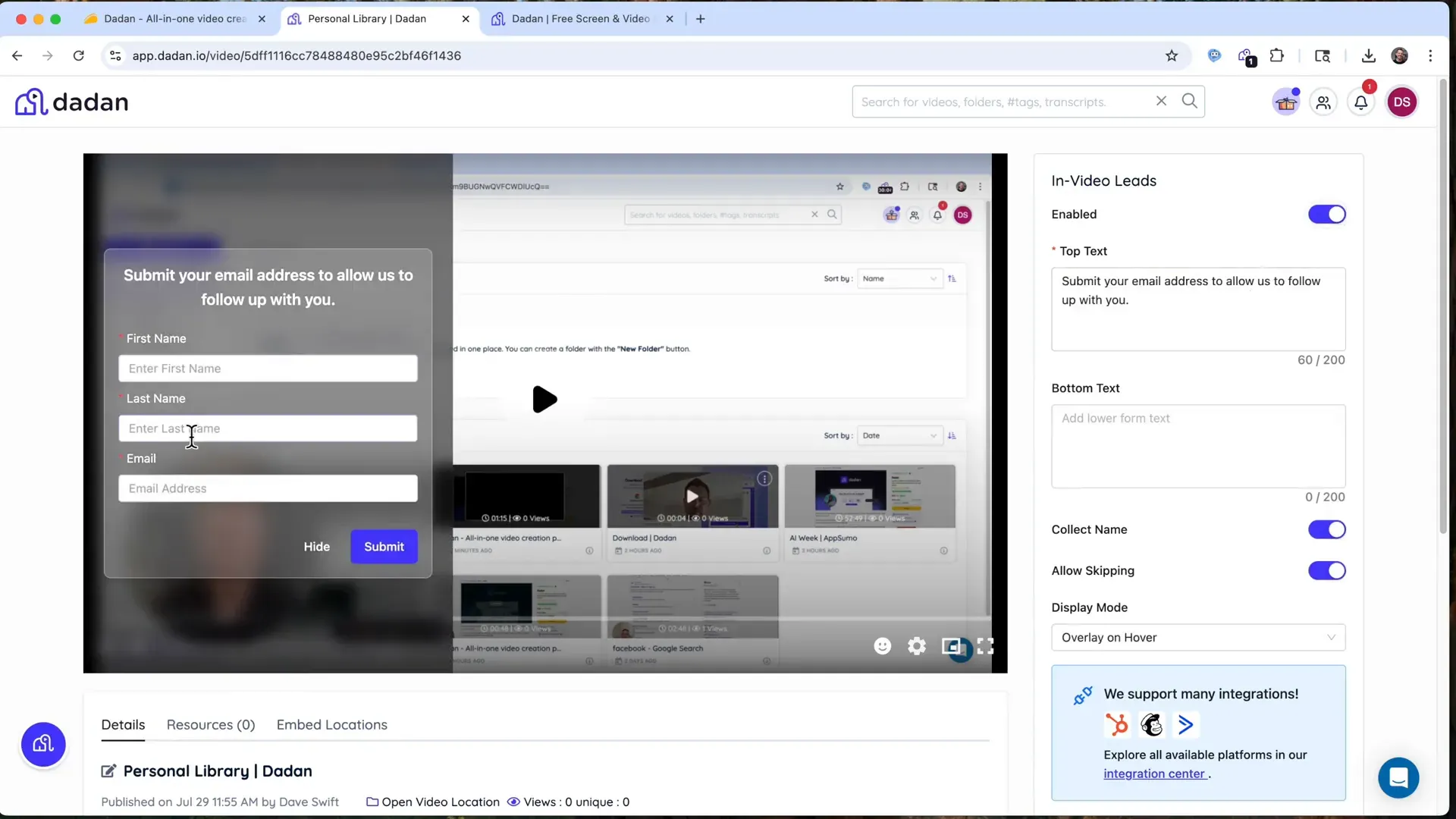Enter fullscreen mode in the player
Screen dimensions: 1456x819
pyautogui.click(x=985, y=646)
